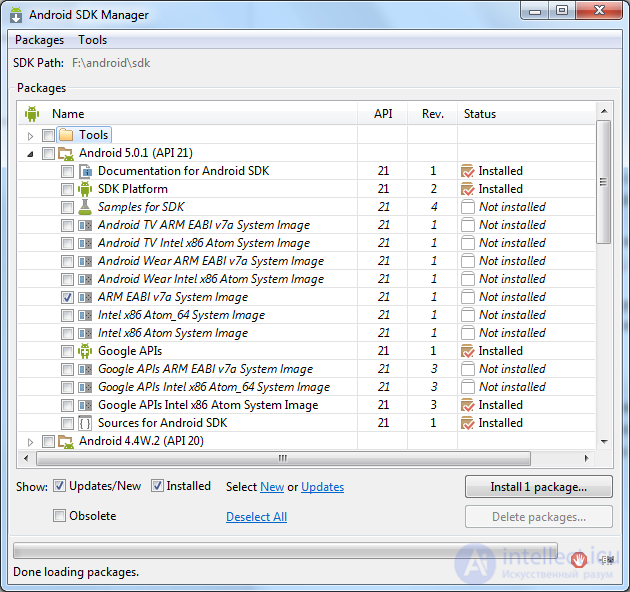
Task: Click the progress bar at the bottom
Action: pos(285,551)
